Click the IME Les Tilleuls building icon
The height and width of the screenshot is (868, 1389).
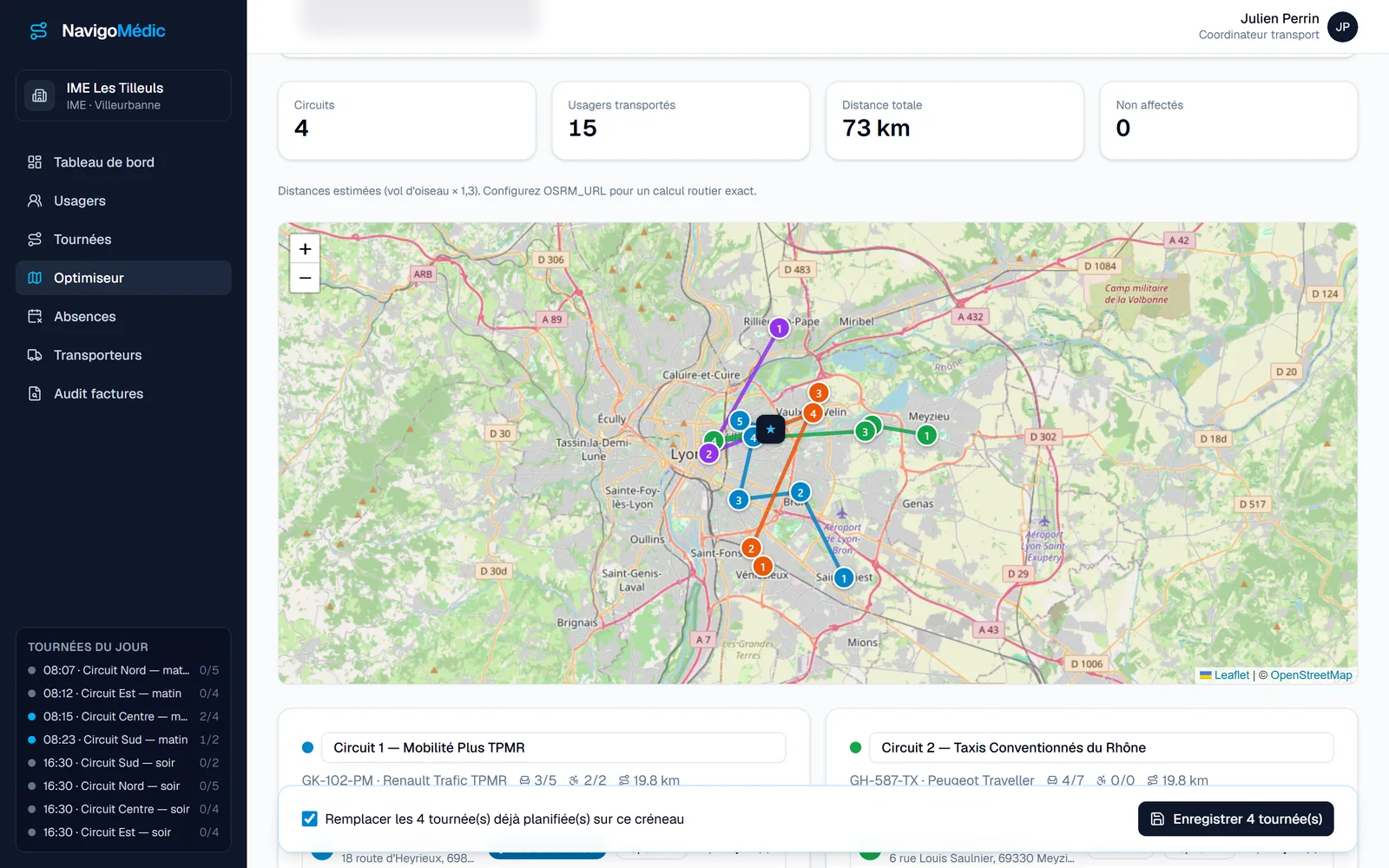40,95
